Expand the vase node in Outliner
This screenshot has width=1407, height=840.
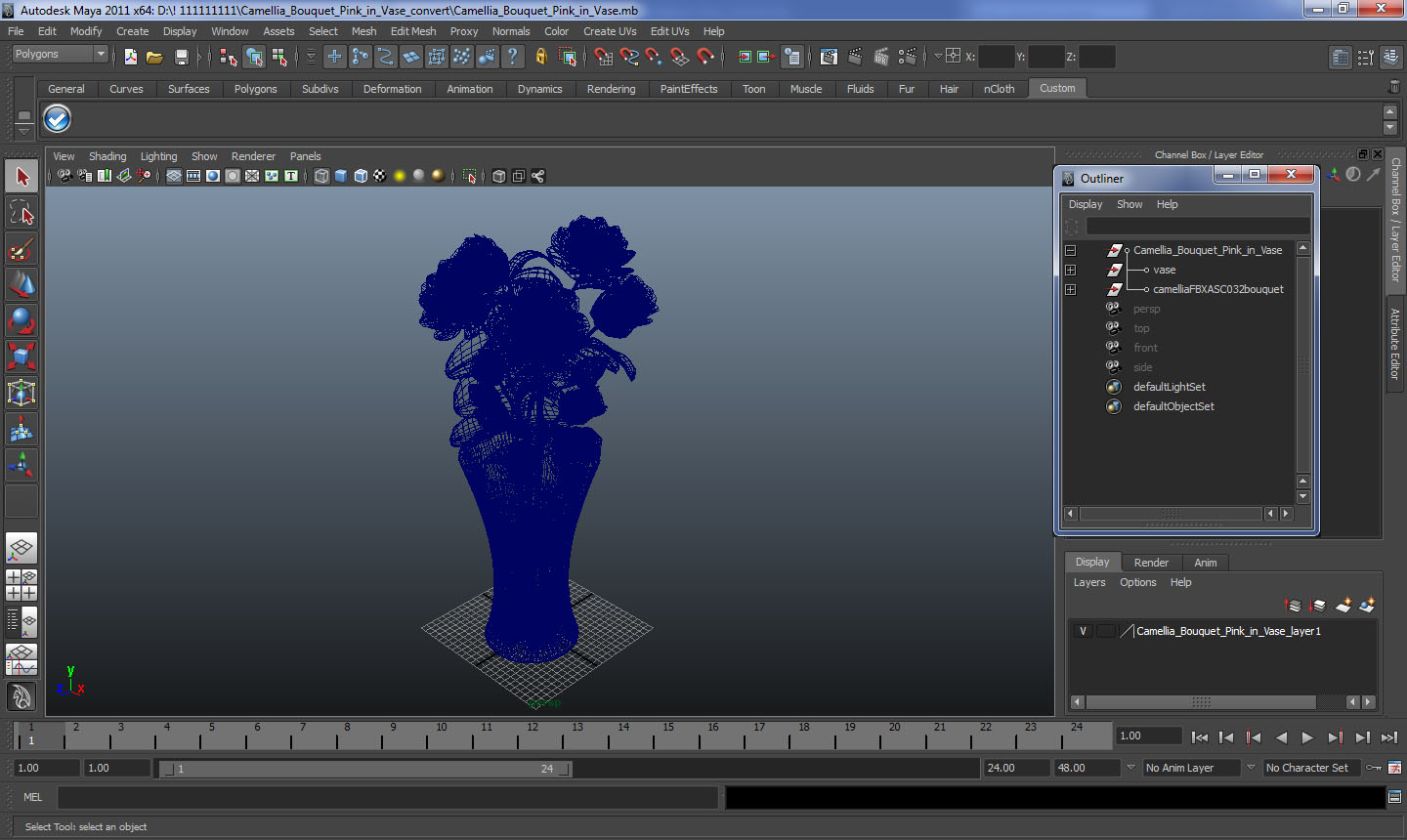pos(1071,271)
